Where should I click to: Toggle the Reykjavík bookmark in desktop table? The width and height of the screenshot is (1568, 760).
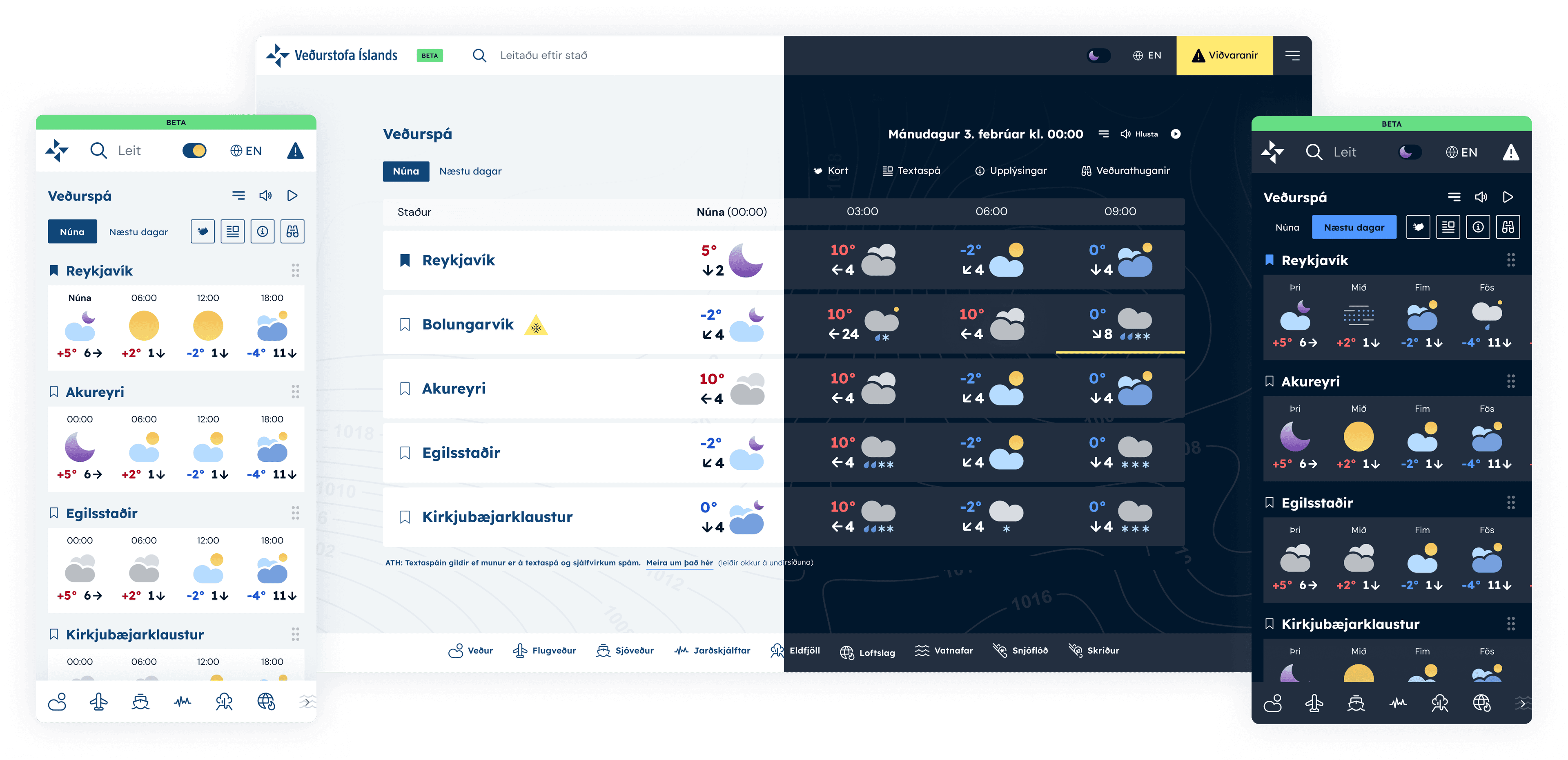(x=405, y=260)
